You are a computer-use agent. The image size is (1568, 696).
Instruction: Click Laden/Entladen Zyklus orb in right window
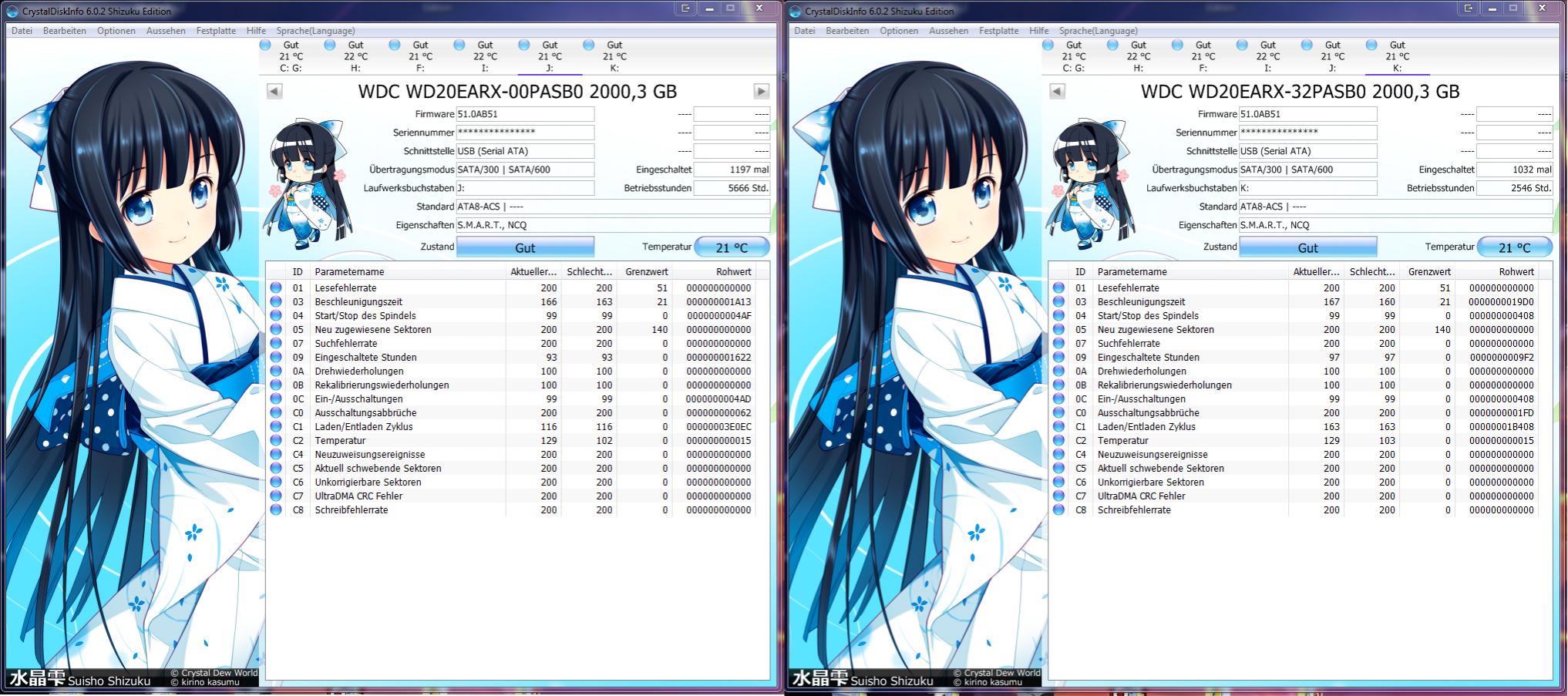(x=1058, y=427)
